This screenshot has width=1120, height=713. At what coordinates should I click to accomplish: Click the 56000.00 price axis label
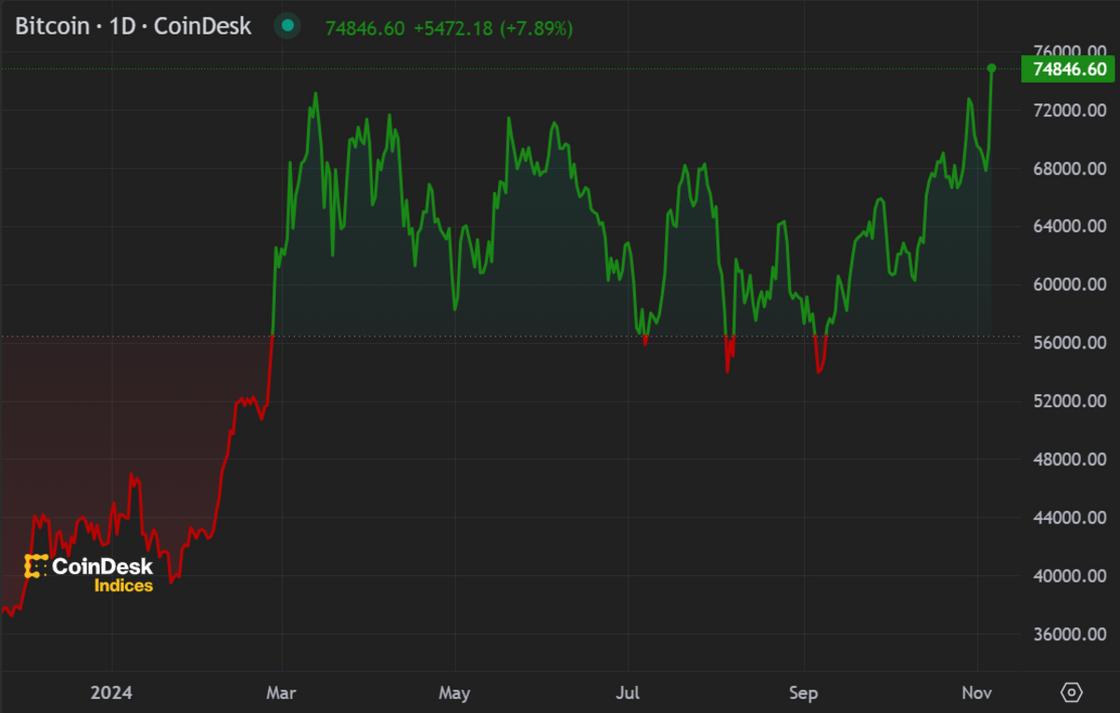pos(1069,343)
